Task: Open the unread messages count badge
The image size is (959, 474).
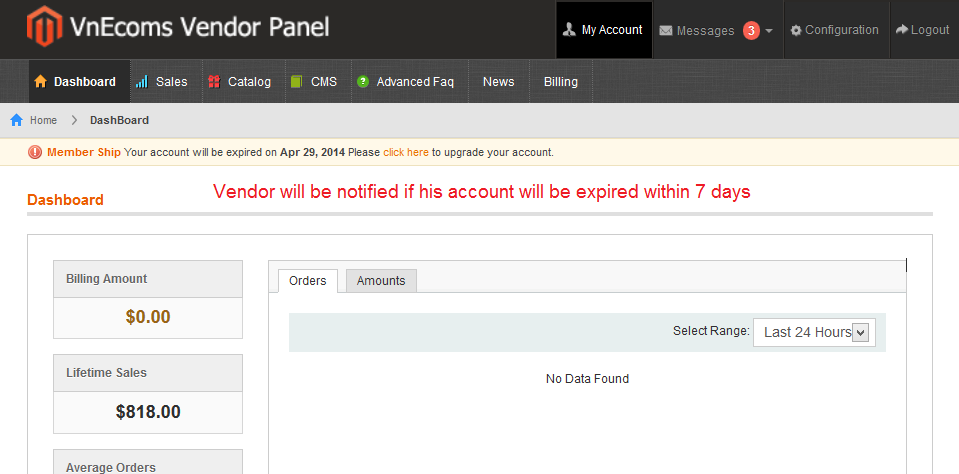Action: click(x=751, y=30)
